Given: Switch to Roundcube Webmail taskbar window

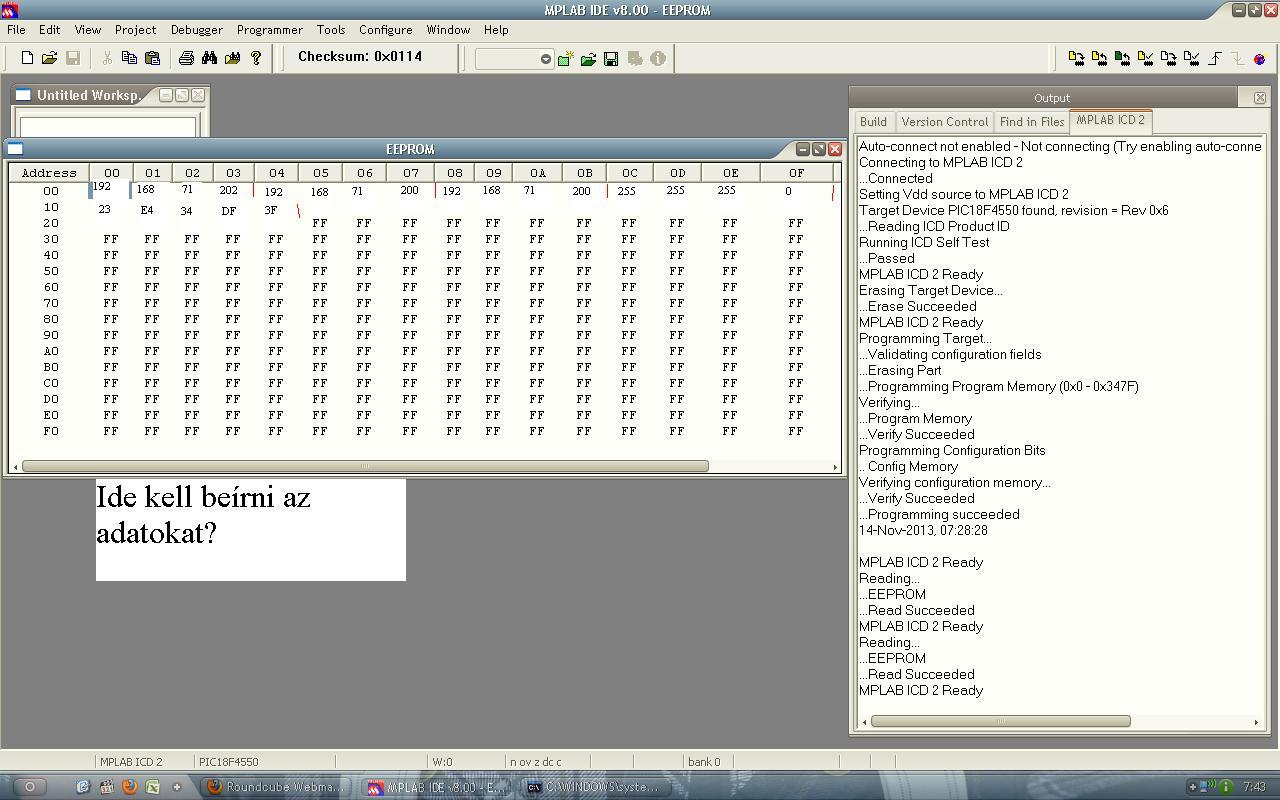Looking at the screenshot, I should (x=276, y=787).
